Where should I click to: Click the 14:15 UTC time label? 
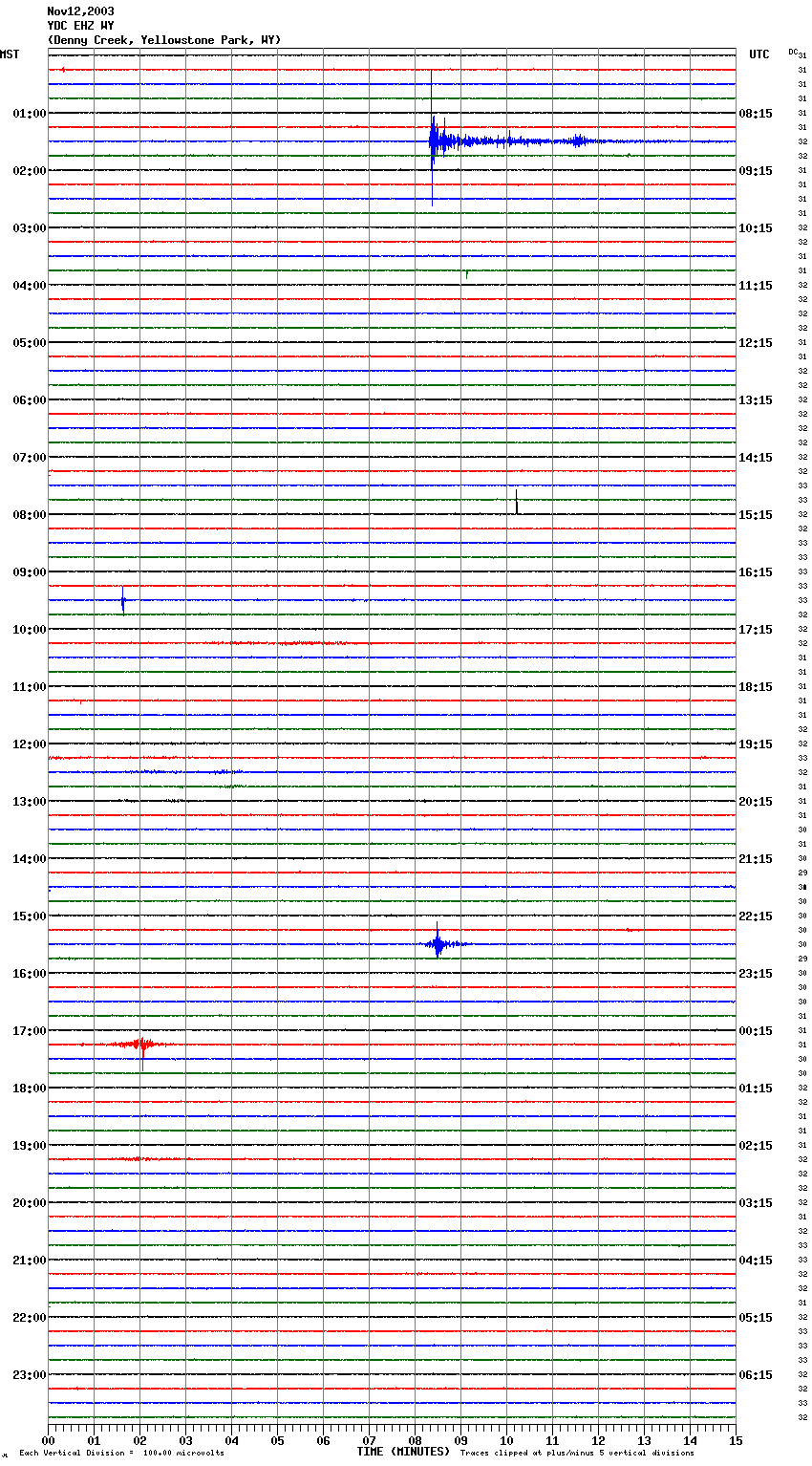pos(756,457)
